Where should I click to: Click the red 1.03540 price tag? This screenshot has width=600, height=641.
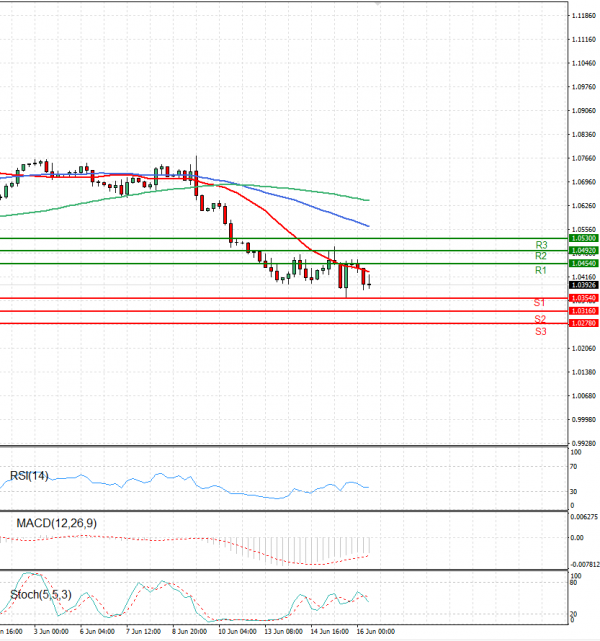[x=584, y=298]
